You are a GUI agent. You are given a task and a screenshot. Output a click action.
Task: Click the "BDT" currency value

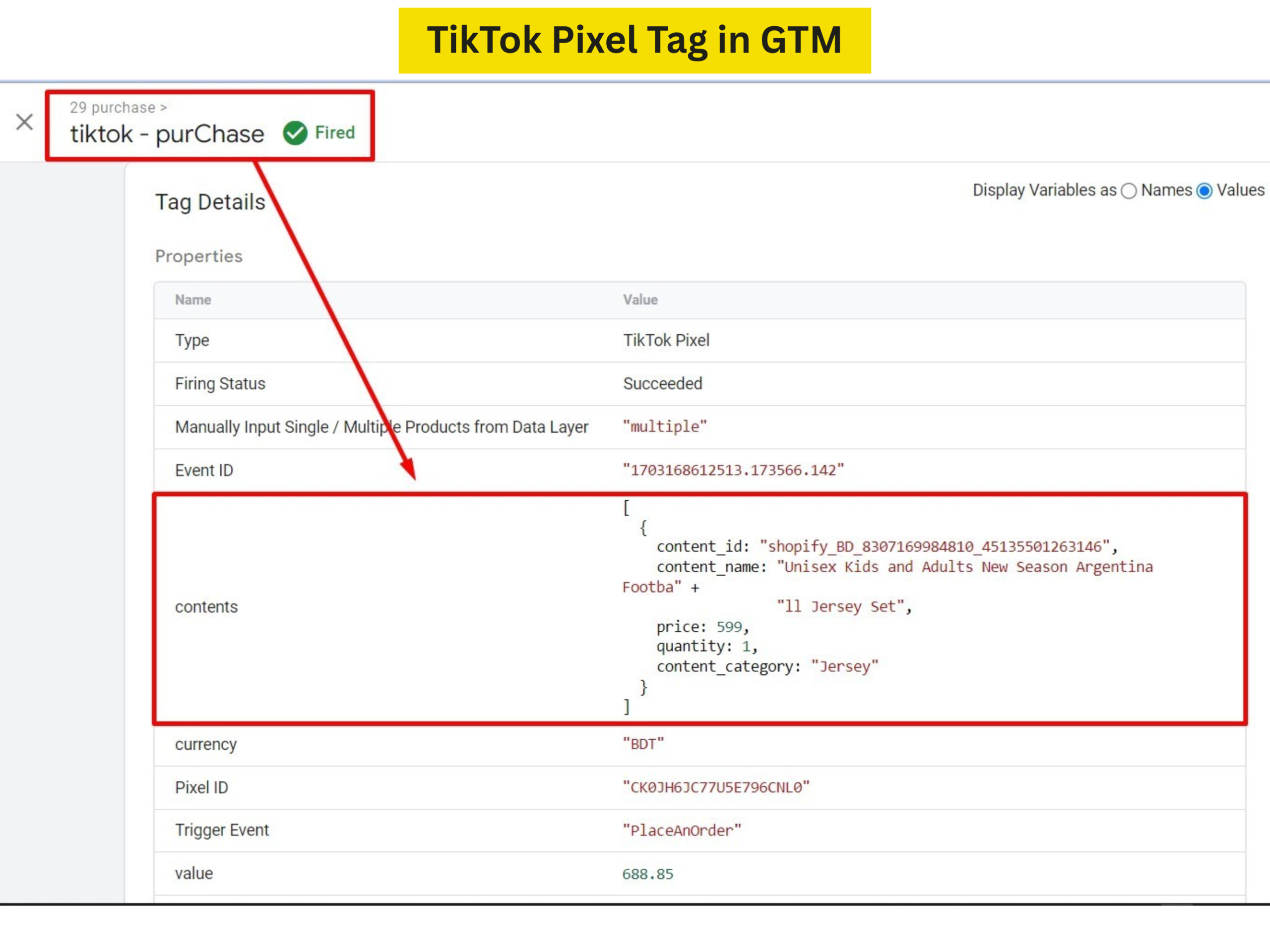643,744
